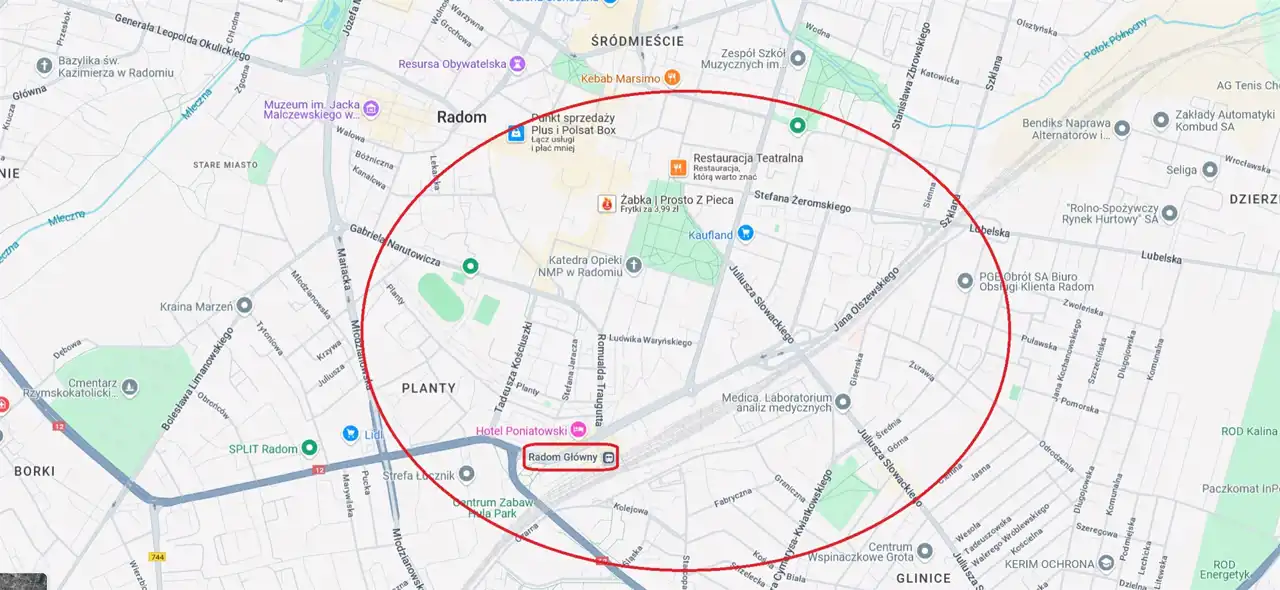Click the PGE Obrót SA Biuro marker

point(965,281)
